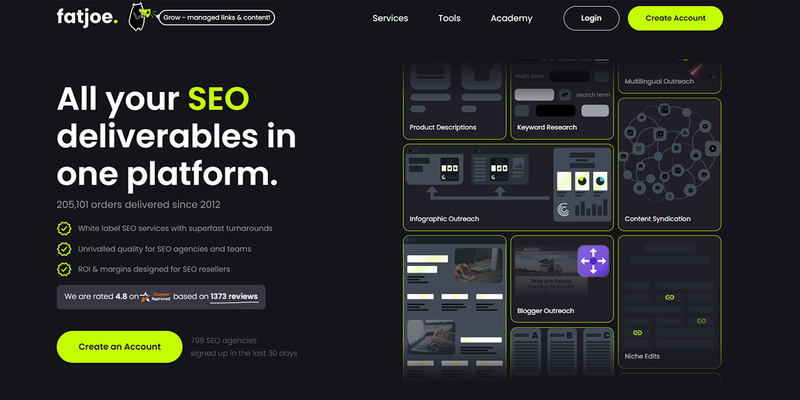The image size is (800, 400).
Task: Click checkmark badge beside ROI & margins text
Action: pos(64,269)
